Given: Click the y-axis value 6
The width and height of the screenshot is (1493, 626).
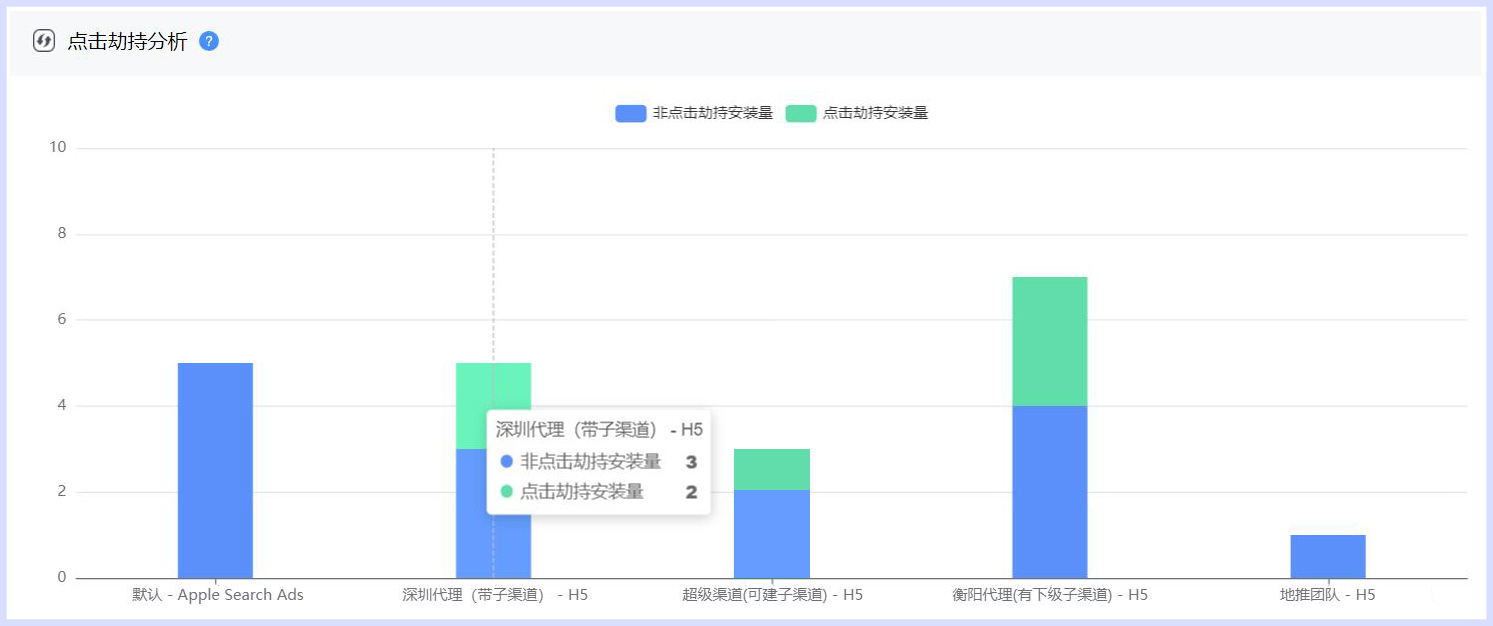Looking at the screenshot, I should [x=62, y=320].
